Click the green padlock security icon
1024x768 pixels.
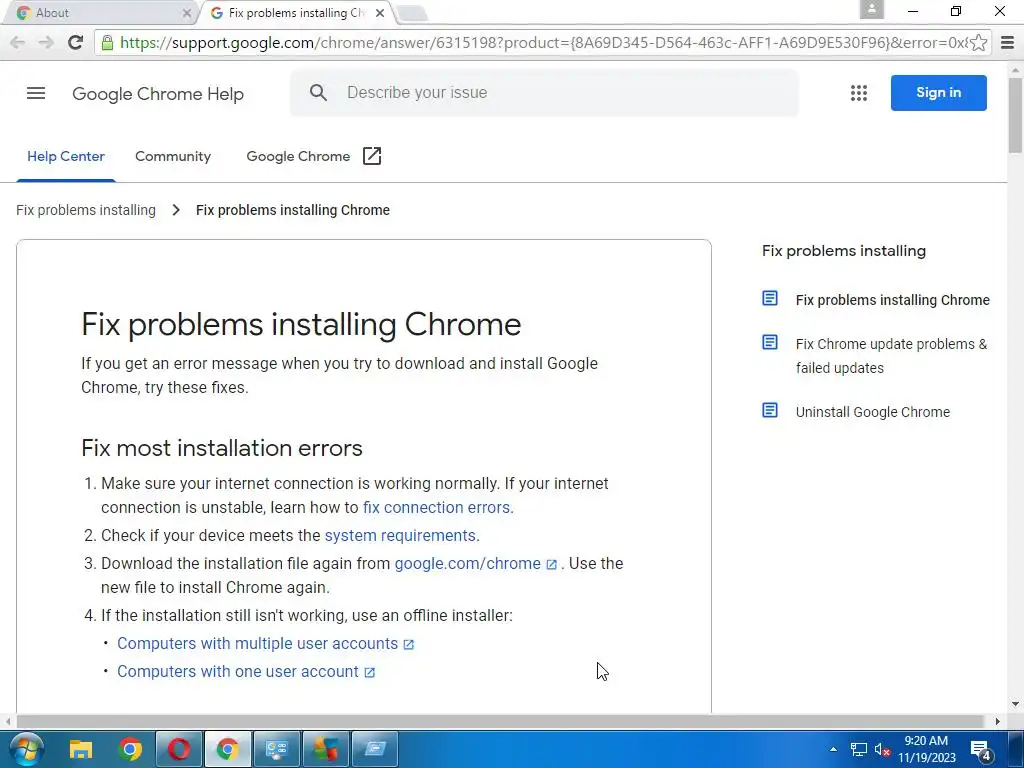(x=106, y=42)
